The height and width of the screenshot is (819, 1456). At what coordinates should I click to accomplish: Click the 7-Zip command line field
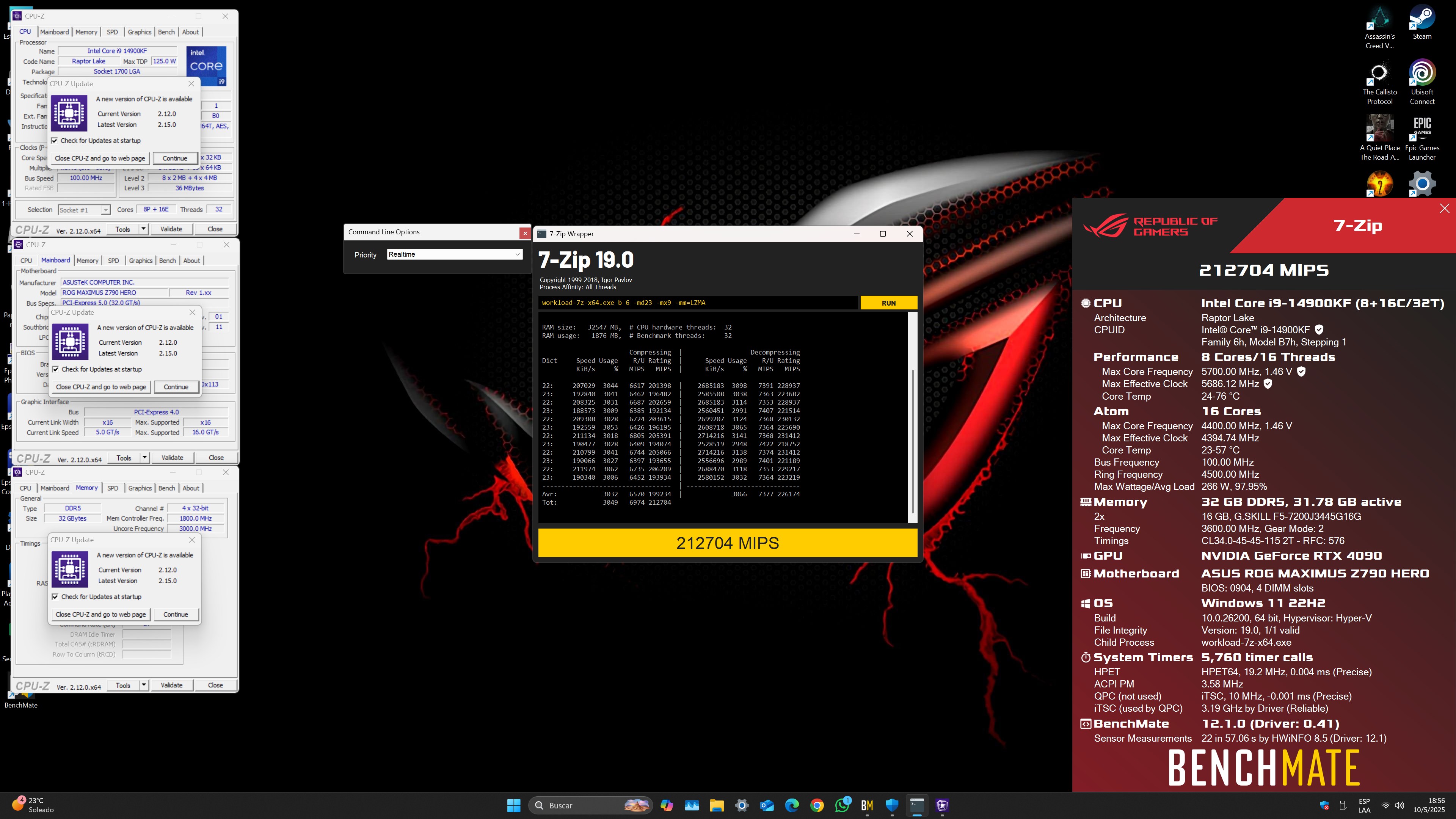(x=698, y=303)
